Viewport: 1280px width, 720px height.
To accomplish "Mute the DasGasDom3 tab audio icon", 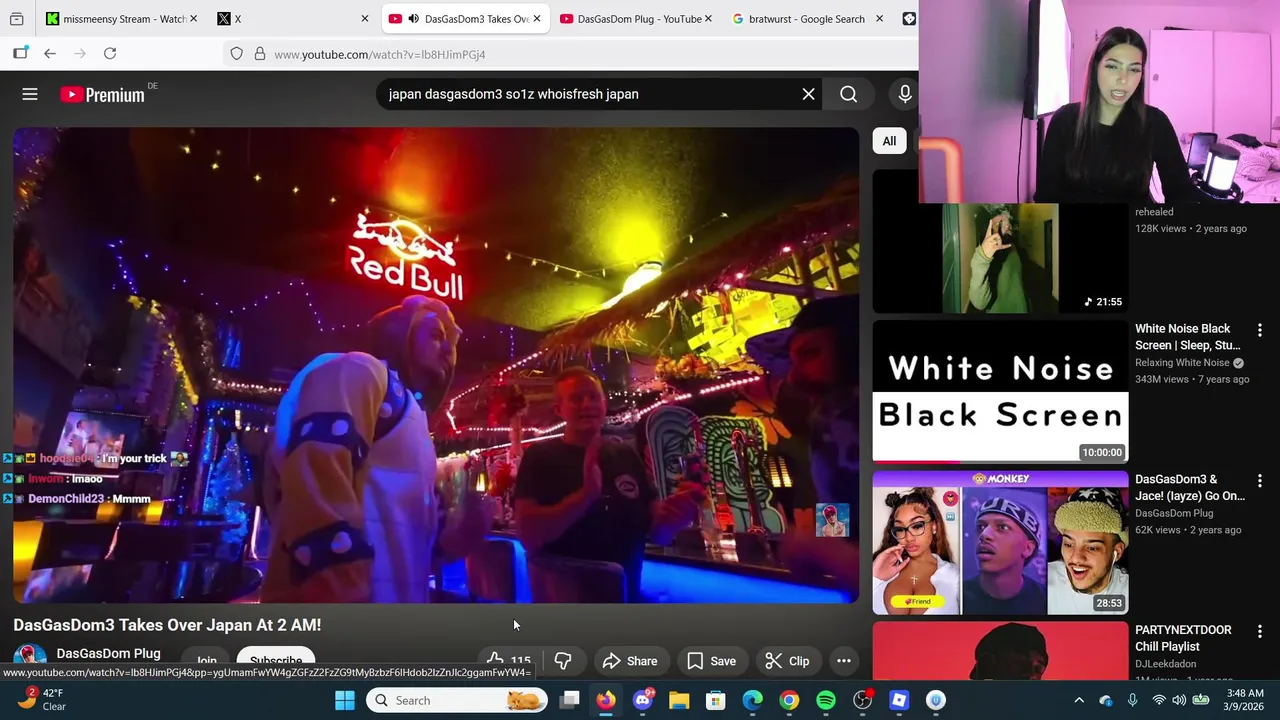I will pos(413,19).
